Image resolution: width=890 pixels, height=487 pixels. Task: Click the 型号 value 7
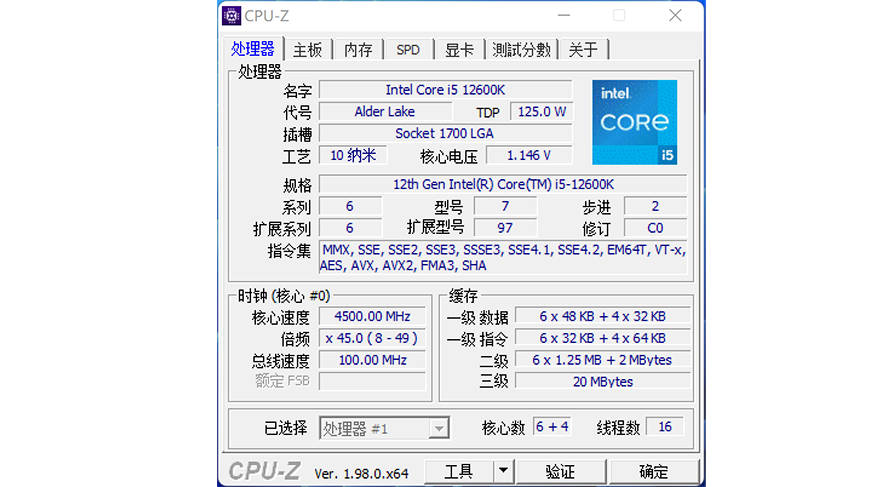coord(505,206)
